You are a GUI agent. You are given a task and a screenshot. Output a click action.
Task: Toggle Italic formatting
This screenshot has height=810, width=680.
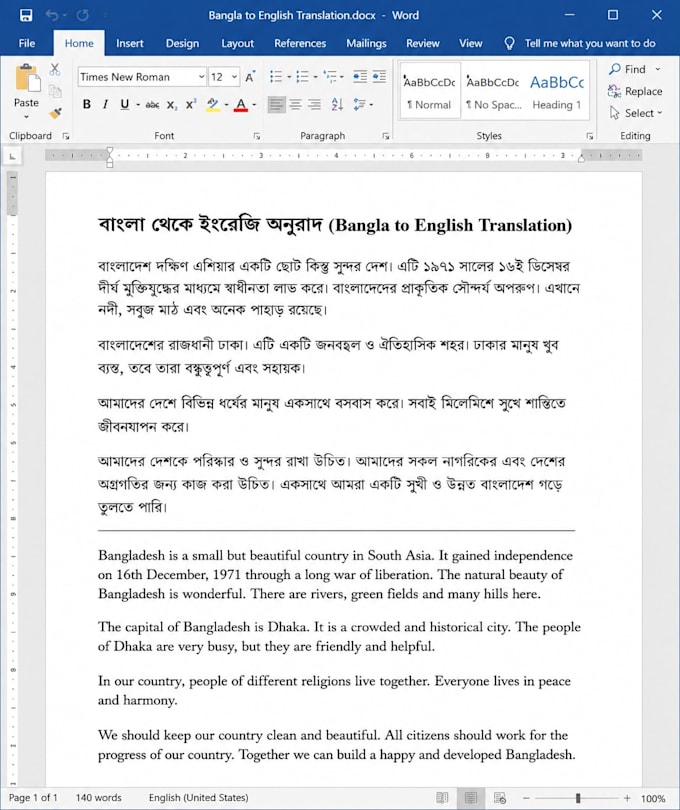[105, 104]
